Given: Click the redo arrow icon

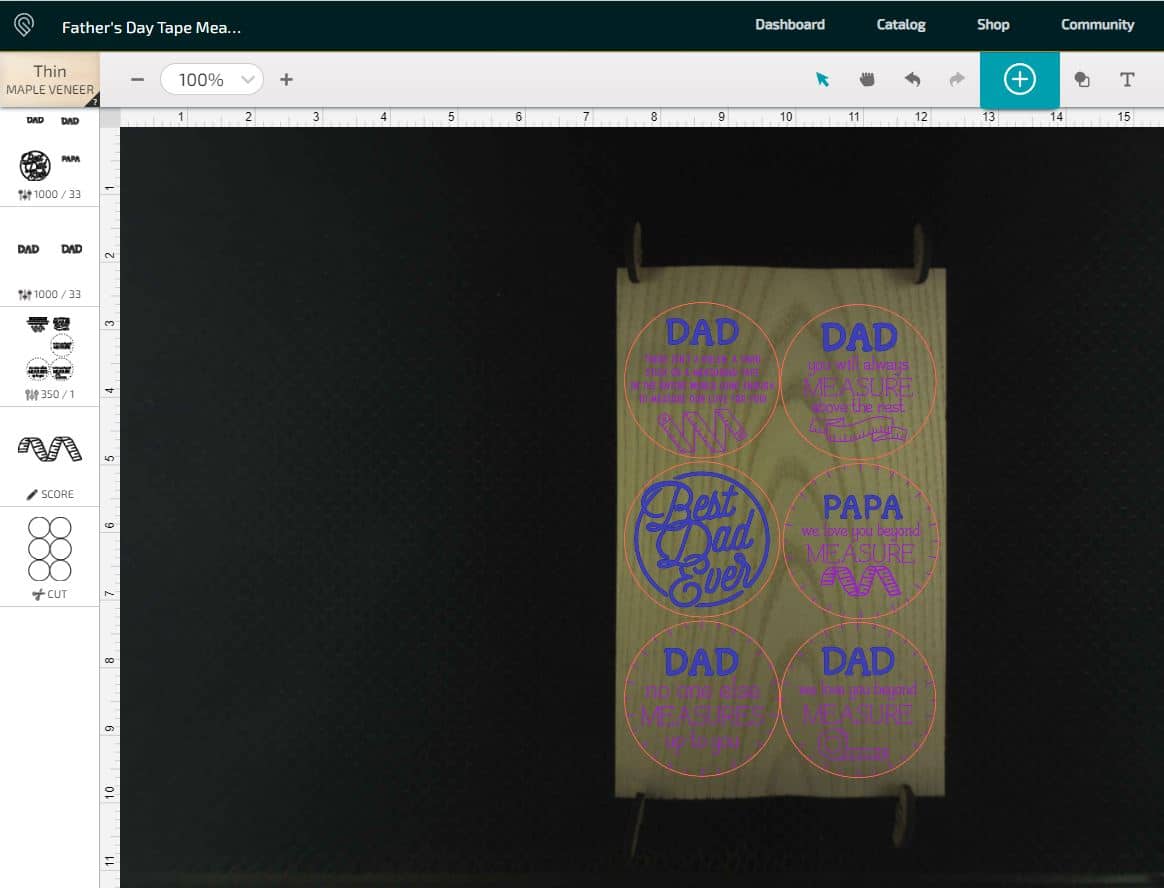Looking at the screenshot, I should pos(957,79).
